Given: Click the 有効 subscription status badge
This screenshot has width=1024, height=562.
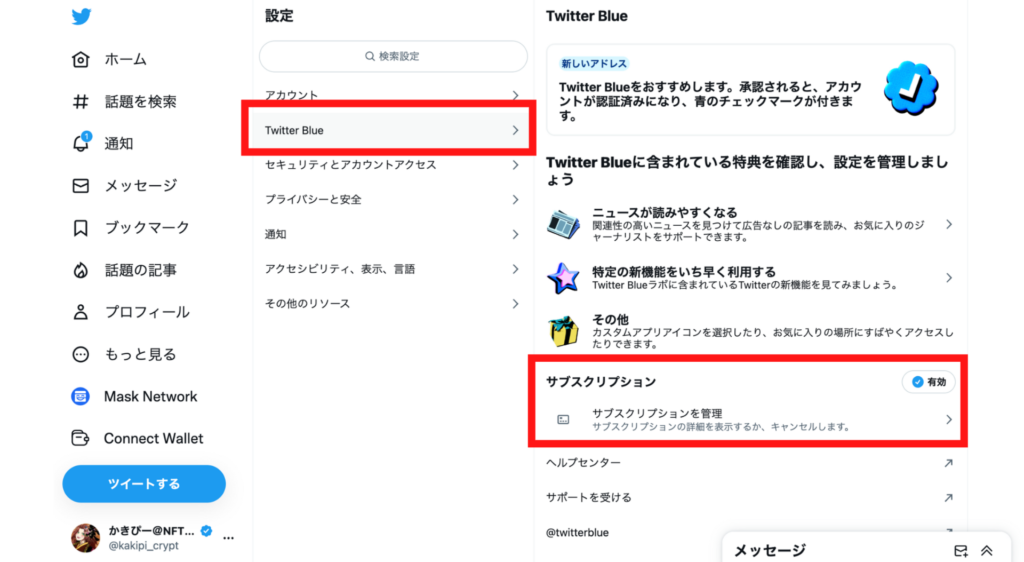Looking at the screenshot, I should tap(929, 382).
